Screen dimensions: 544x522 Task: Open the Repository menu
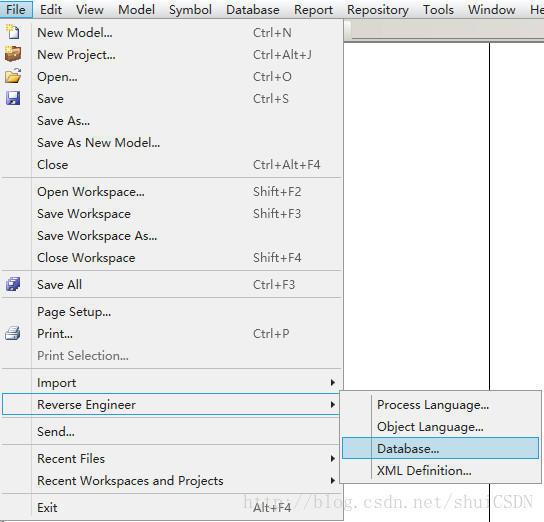tap(378, 9)
